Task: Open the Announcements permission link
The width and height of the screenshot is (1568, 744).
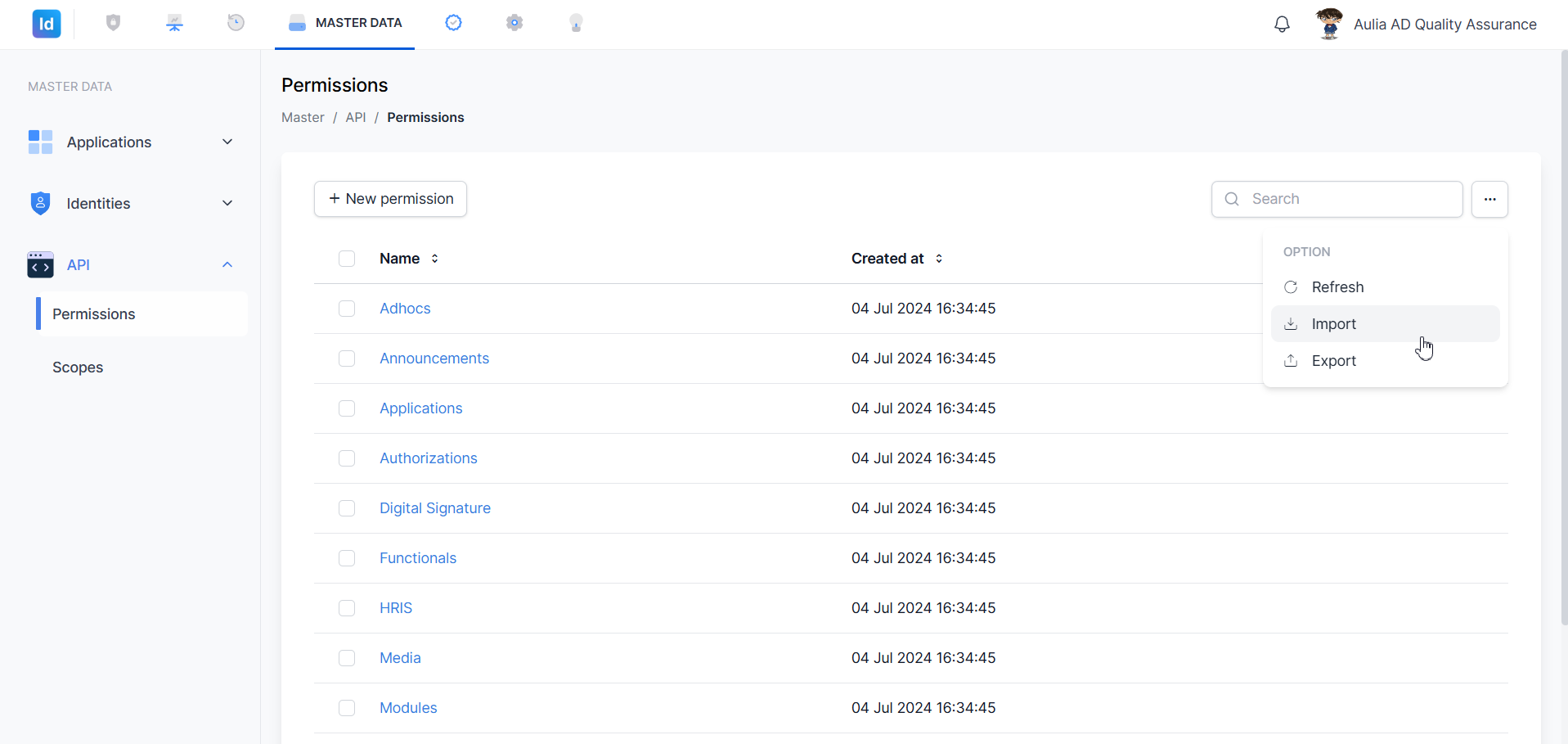Action: click(434, 358)
